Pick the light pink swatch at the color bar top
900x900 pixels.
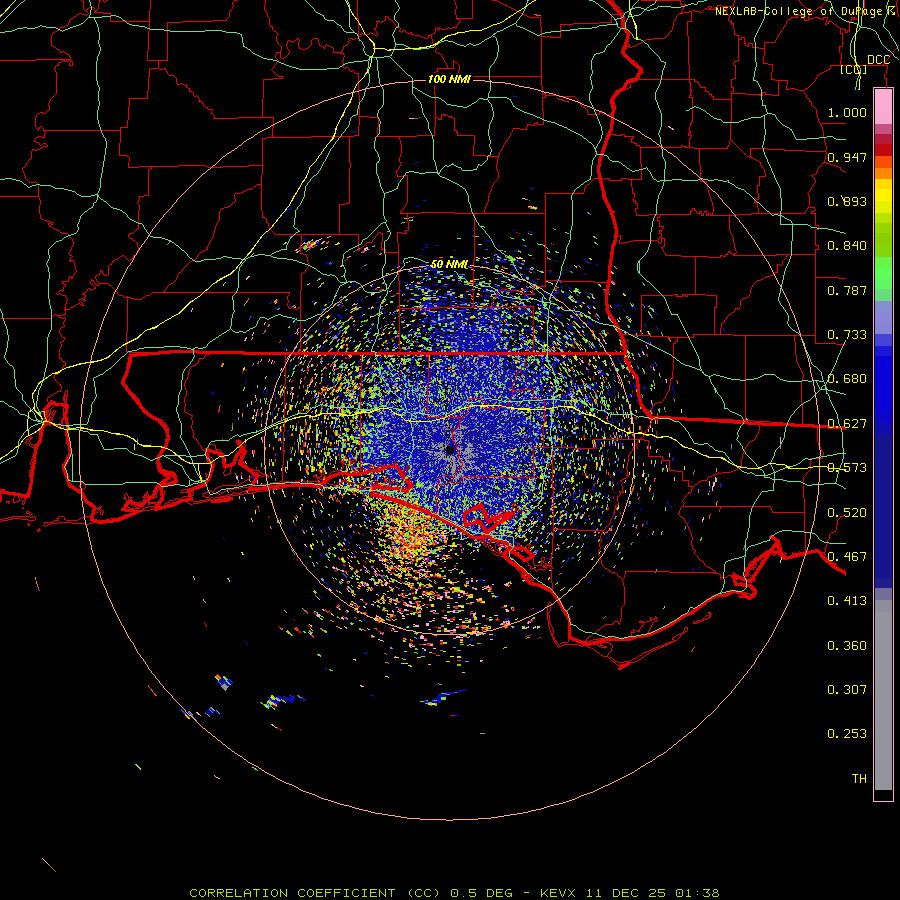tap(883, 107)
